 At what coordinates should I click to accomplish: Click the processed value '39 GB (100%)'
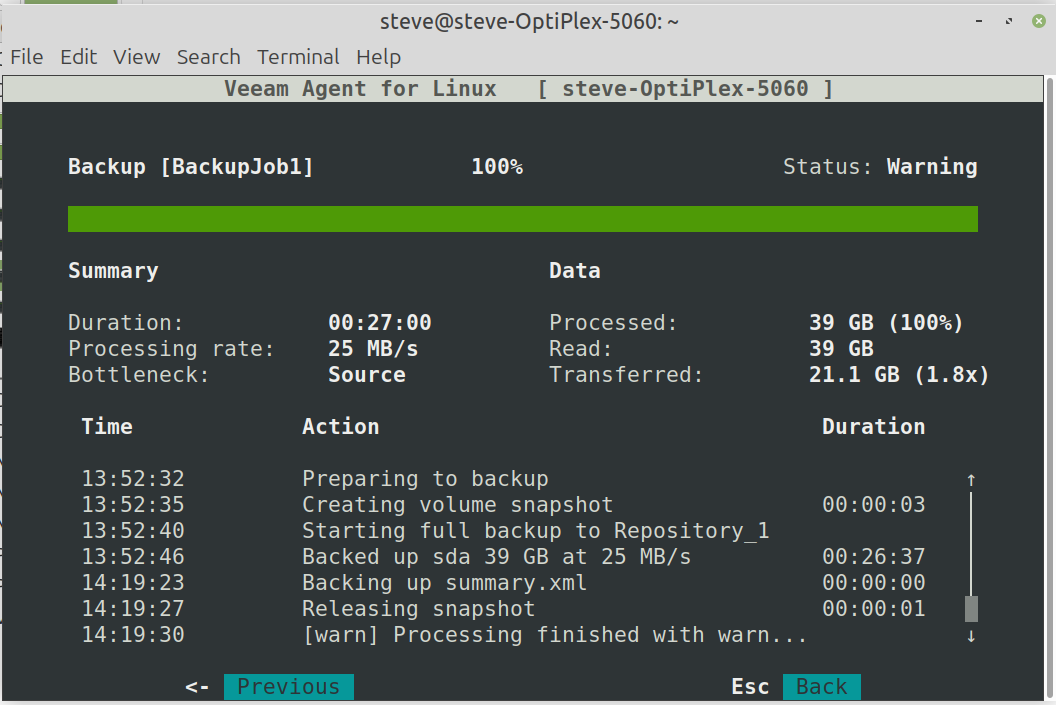click(x=886, y=323)
